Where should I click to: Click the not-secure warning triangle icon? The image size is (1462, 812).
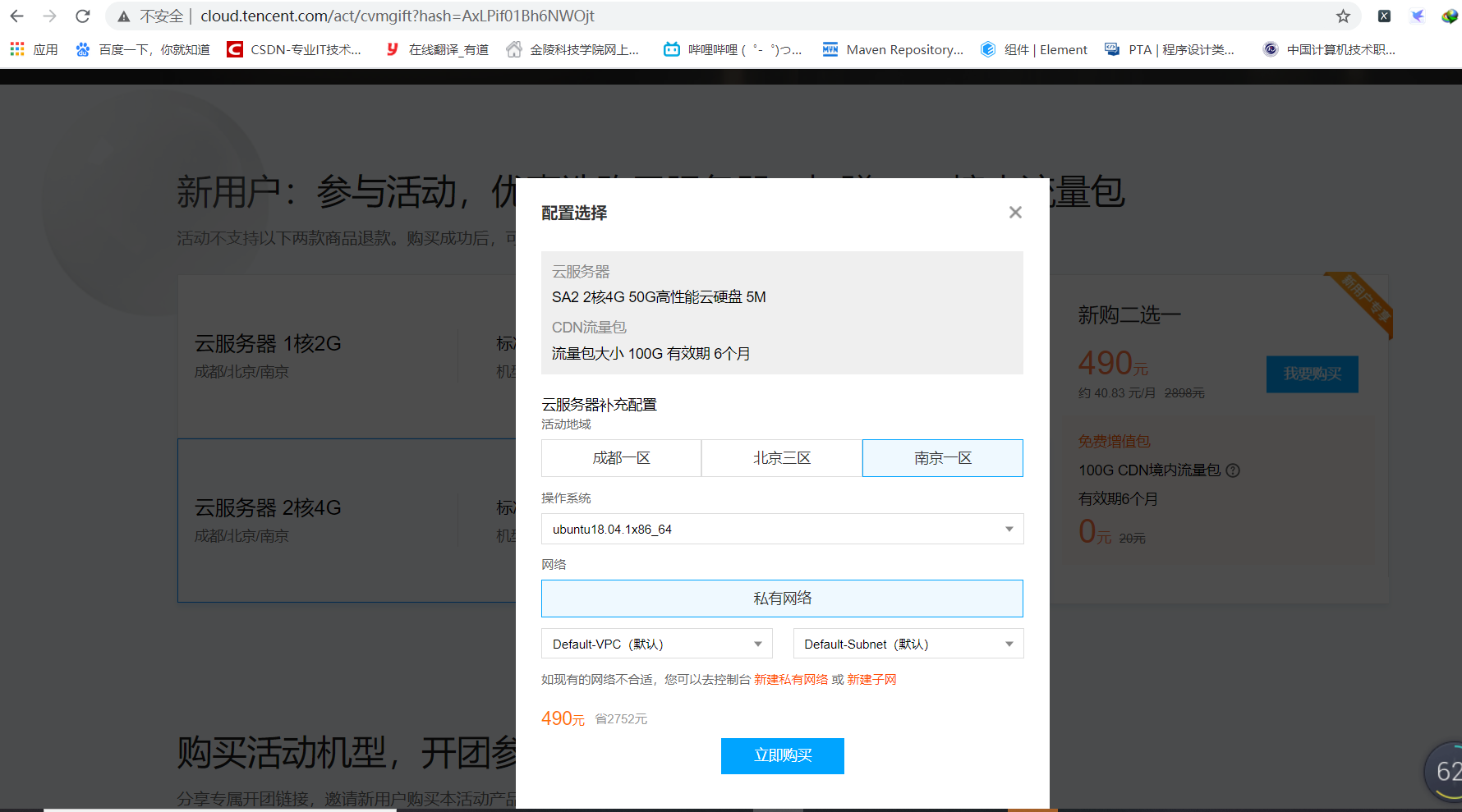pyautogui.click(x=124, y=16)
